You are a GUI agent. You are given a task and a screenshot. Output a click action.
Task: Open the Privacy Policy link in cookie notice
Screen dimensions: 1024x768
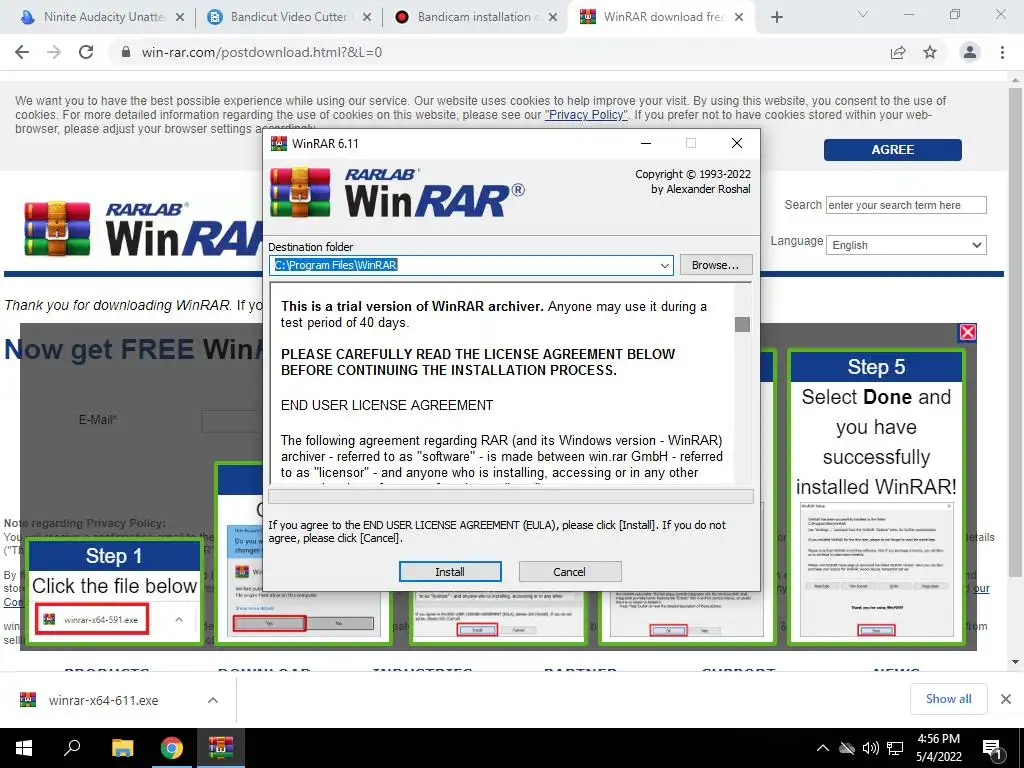pyautogui.click(x=586, y=115)
